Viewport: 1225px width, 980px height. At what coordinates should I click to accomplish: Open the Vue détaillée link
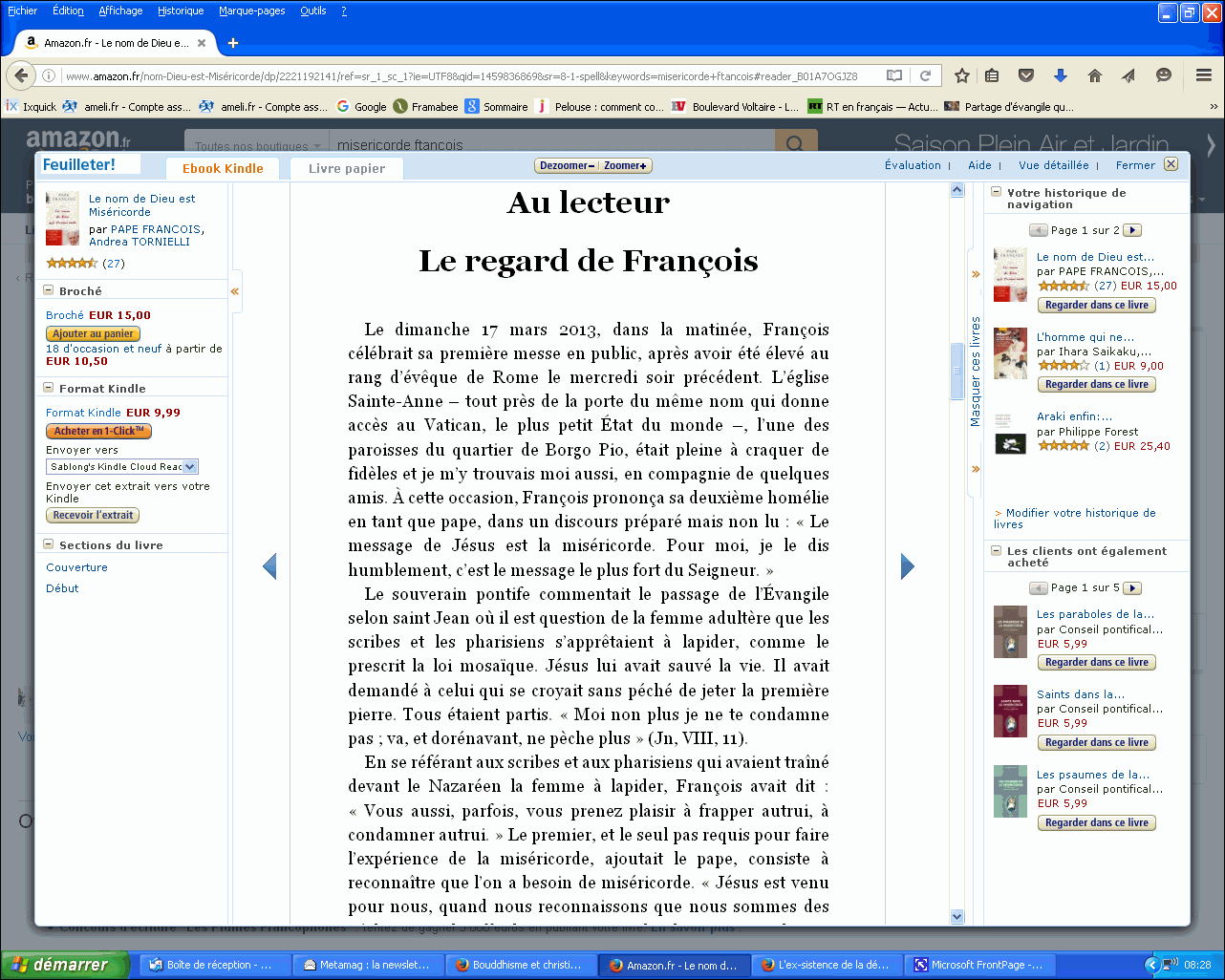click(1053, 165)
